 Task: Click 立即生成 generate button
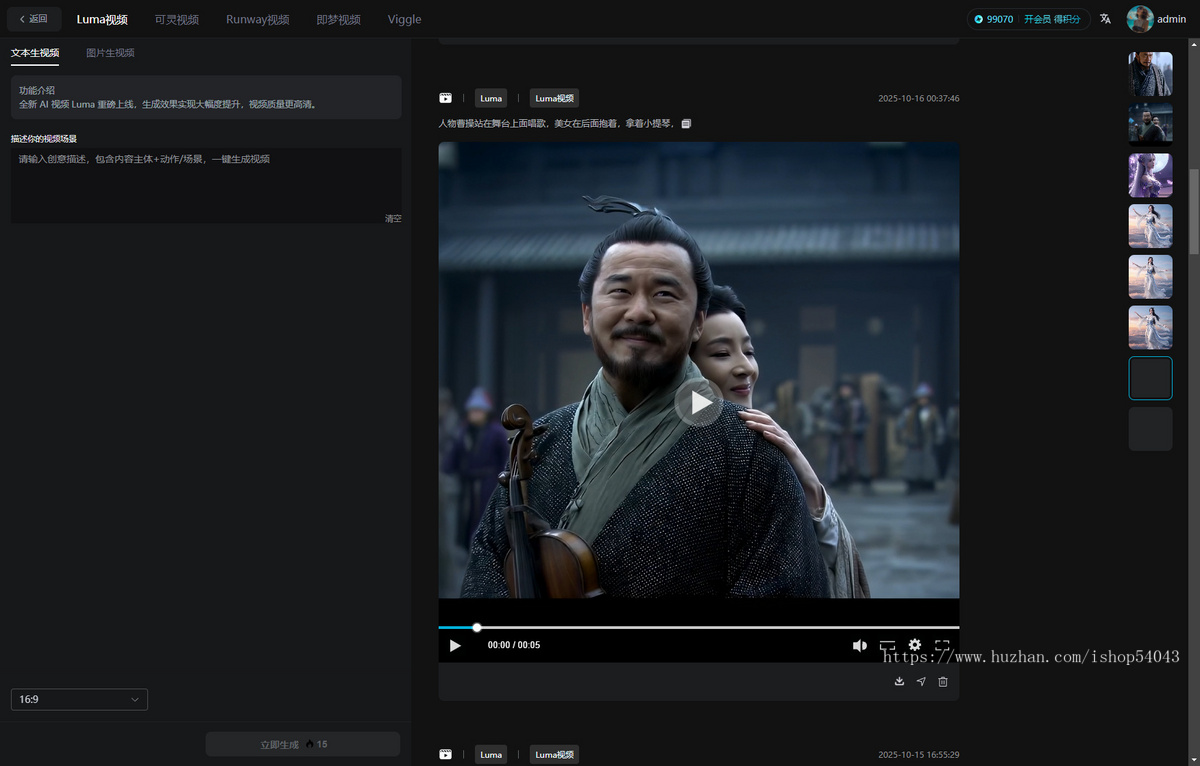click(x=302, y=744)
